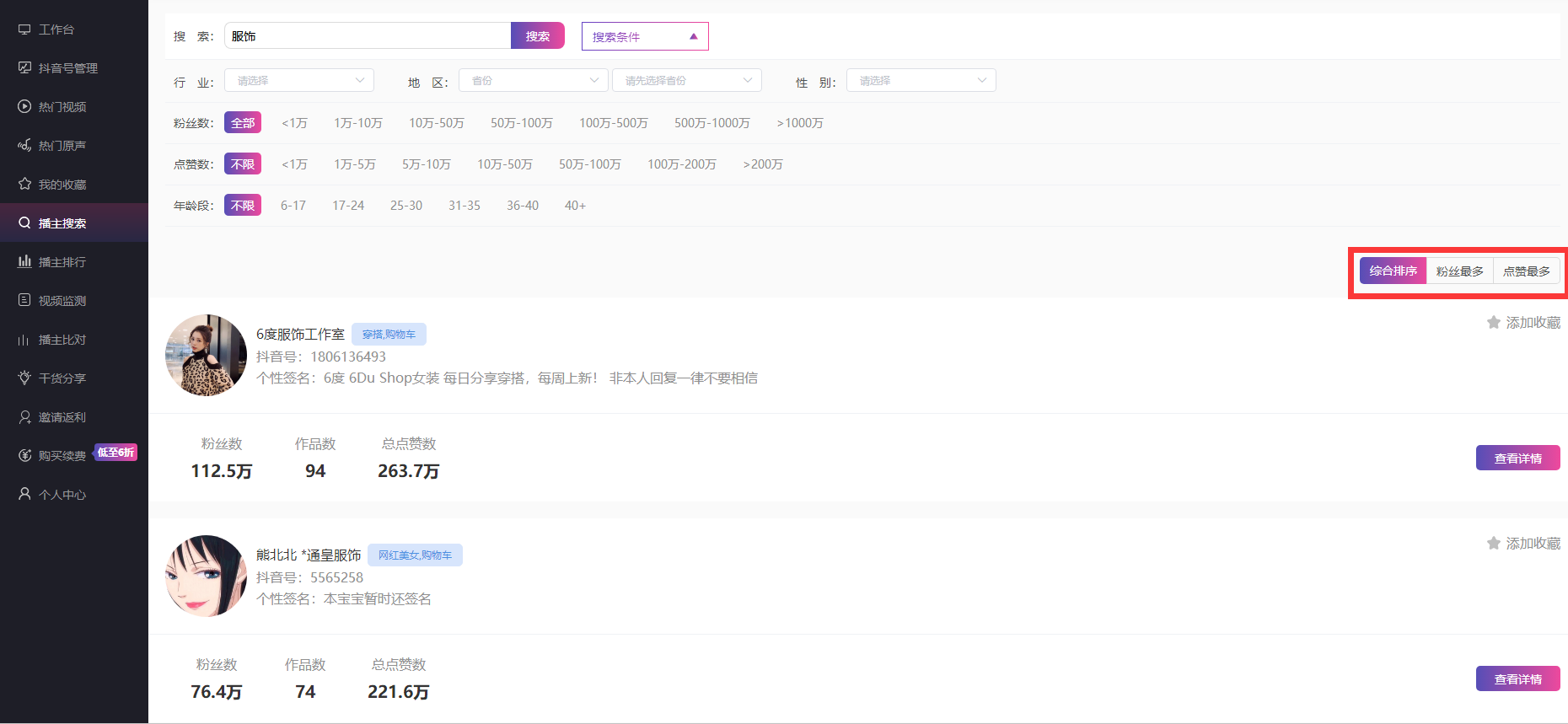View details for 熊北北 *通皇服饰
Viewport: 1568px width, 724px height.
1517,678
